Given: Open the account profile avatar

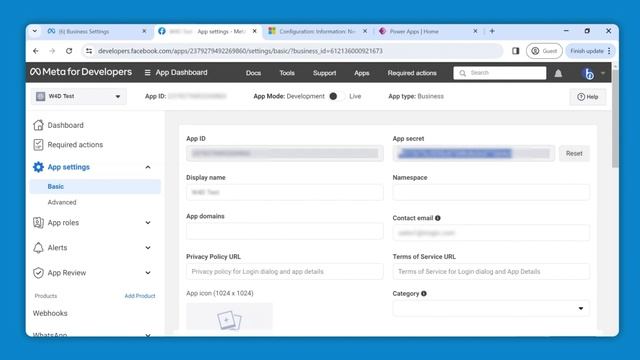Looking at the screenshot, I should (588, 73).
